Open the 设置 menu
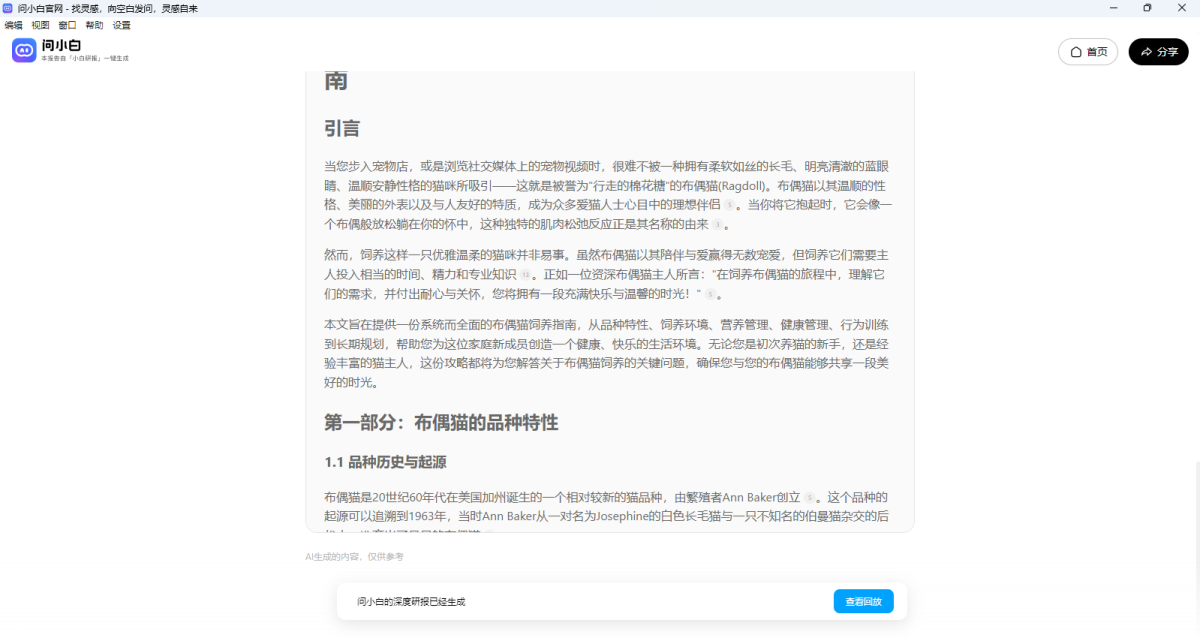Image resolution: width=1200 pixels, height=638 pixels. [x=120, y=25]
